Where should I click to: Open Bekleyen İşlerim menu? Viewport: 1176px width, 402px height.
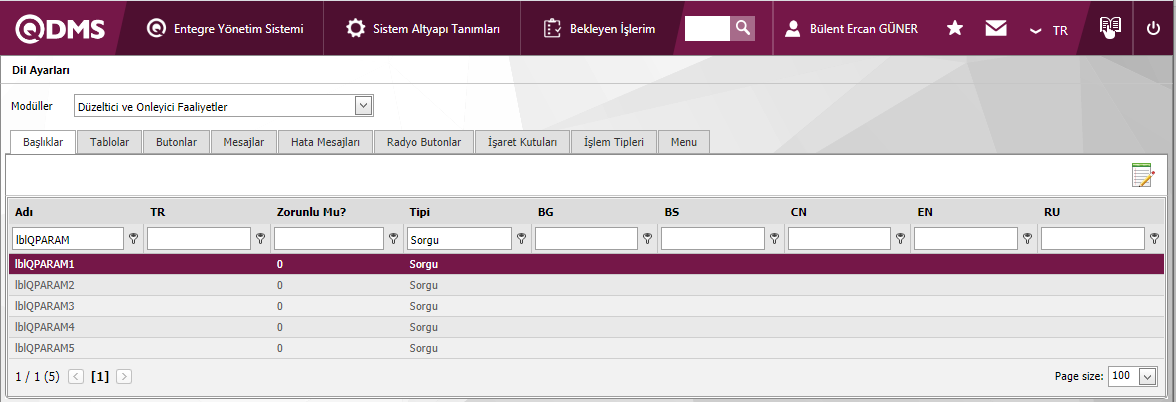coord(600,29)
